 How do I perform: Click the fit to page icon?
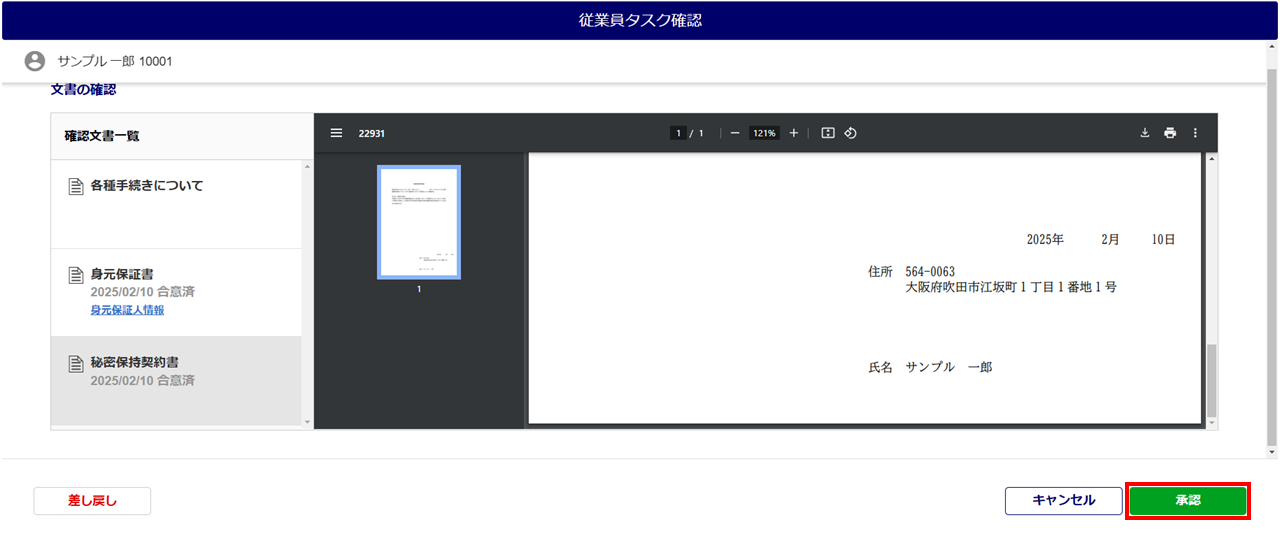pos(828,133)
